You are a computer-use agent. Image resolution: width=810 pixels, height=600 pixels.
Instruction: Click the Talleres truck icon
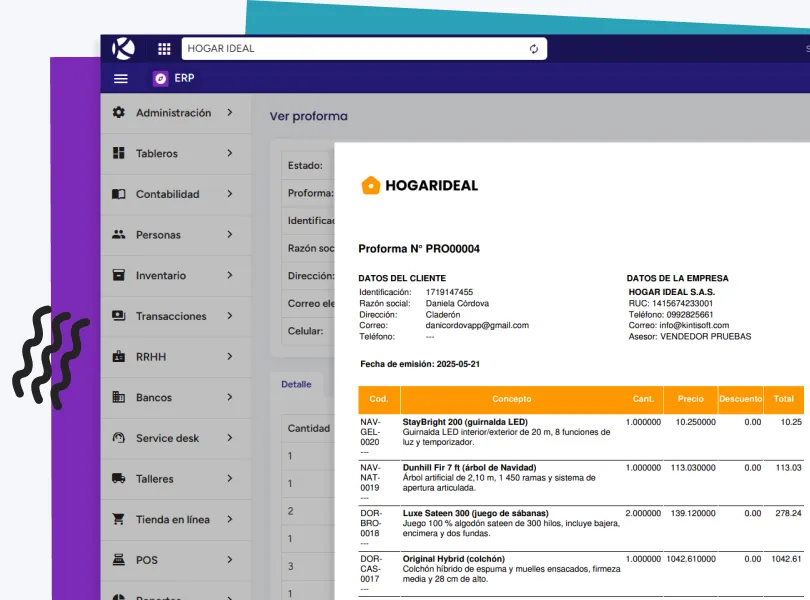pos(119,479)
